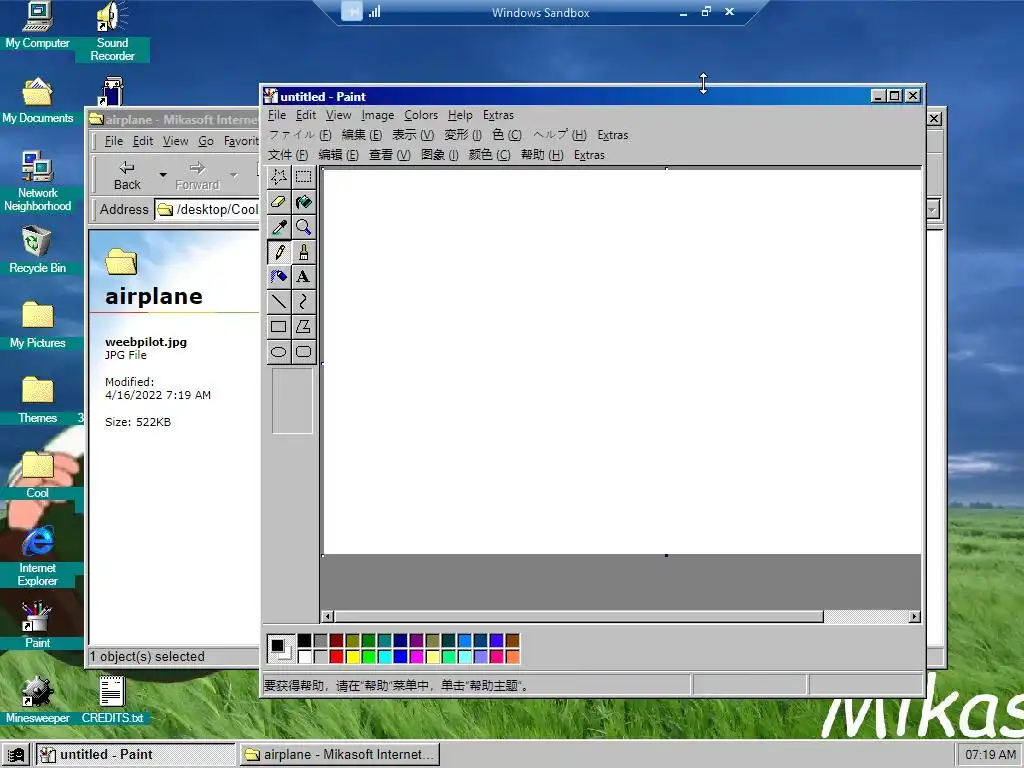The width and height of the screenshot is (1024, 768).
Task: Select the Line tool
Action: pyautogui.click(x=279, y=302)
